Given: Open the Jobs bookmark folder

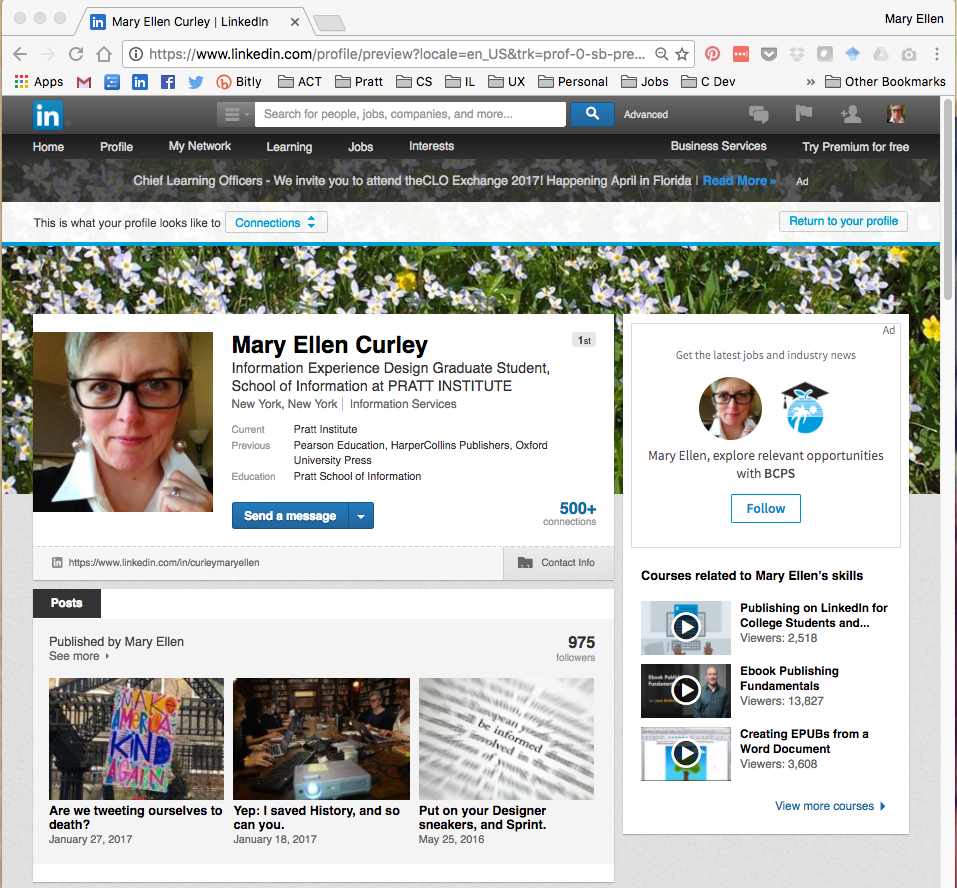Looking at the screenshot, I should [x=645, y=82].
